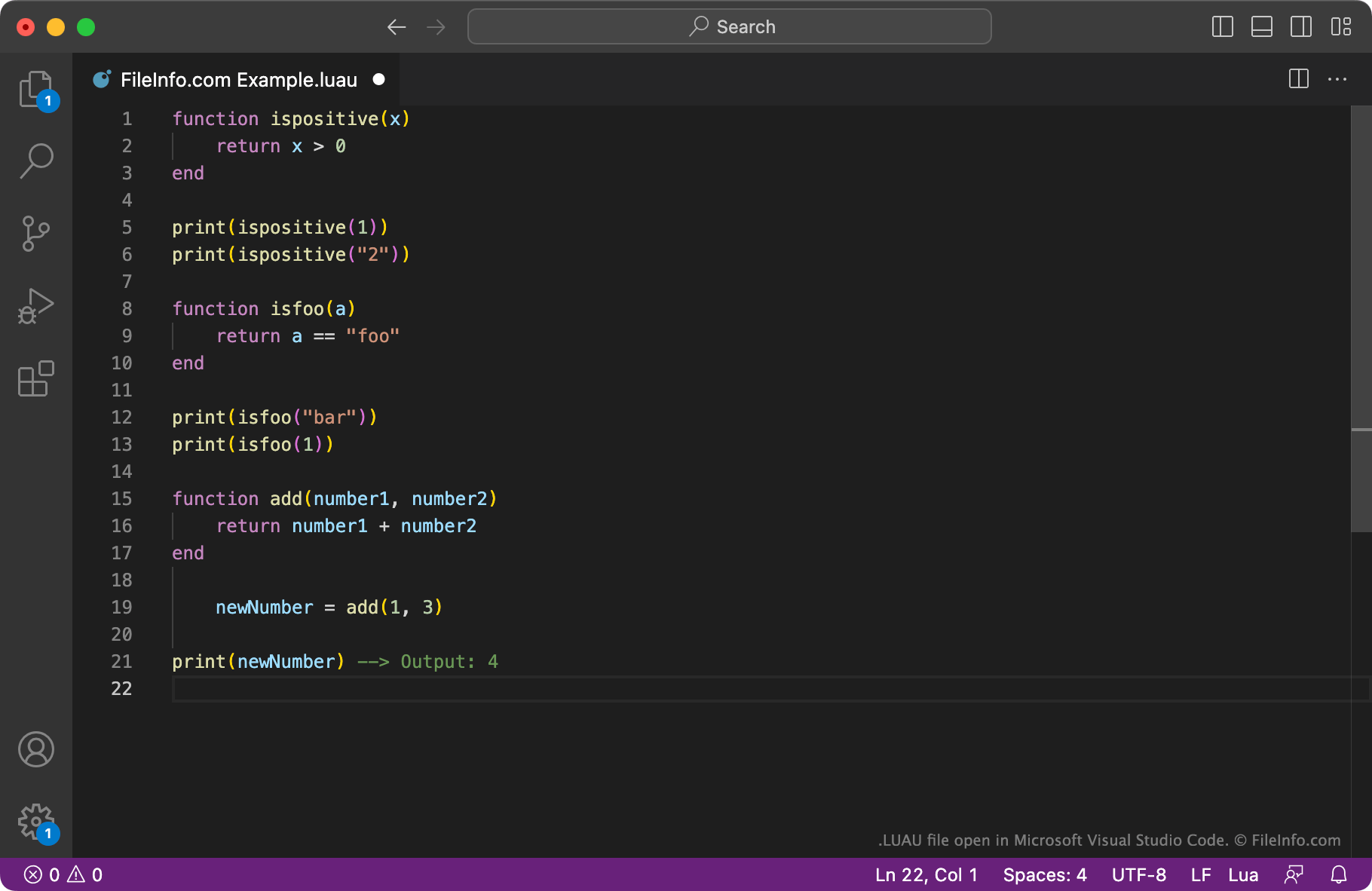Viewport: 1372px width, 891px height.
Task: Open the Search view in sidebar
Action: (x=35, y=161)
